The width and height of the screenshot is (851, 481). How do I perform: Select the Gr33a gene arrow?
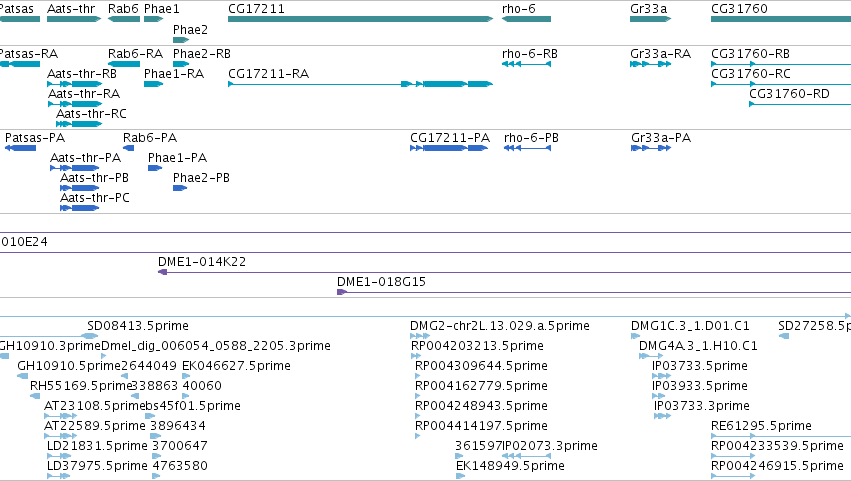(650, 19)
